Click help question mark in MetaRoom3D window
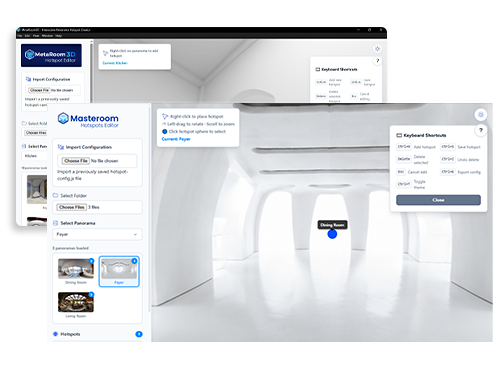Image resolution: width=503 pixels, height=375 pixels. click(x=377, y=61)
